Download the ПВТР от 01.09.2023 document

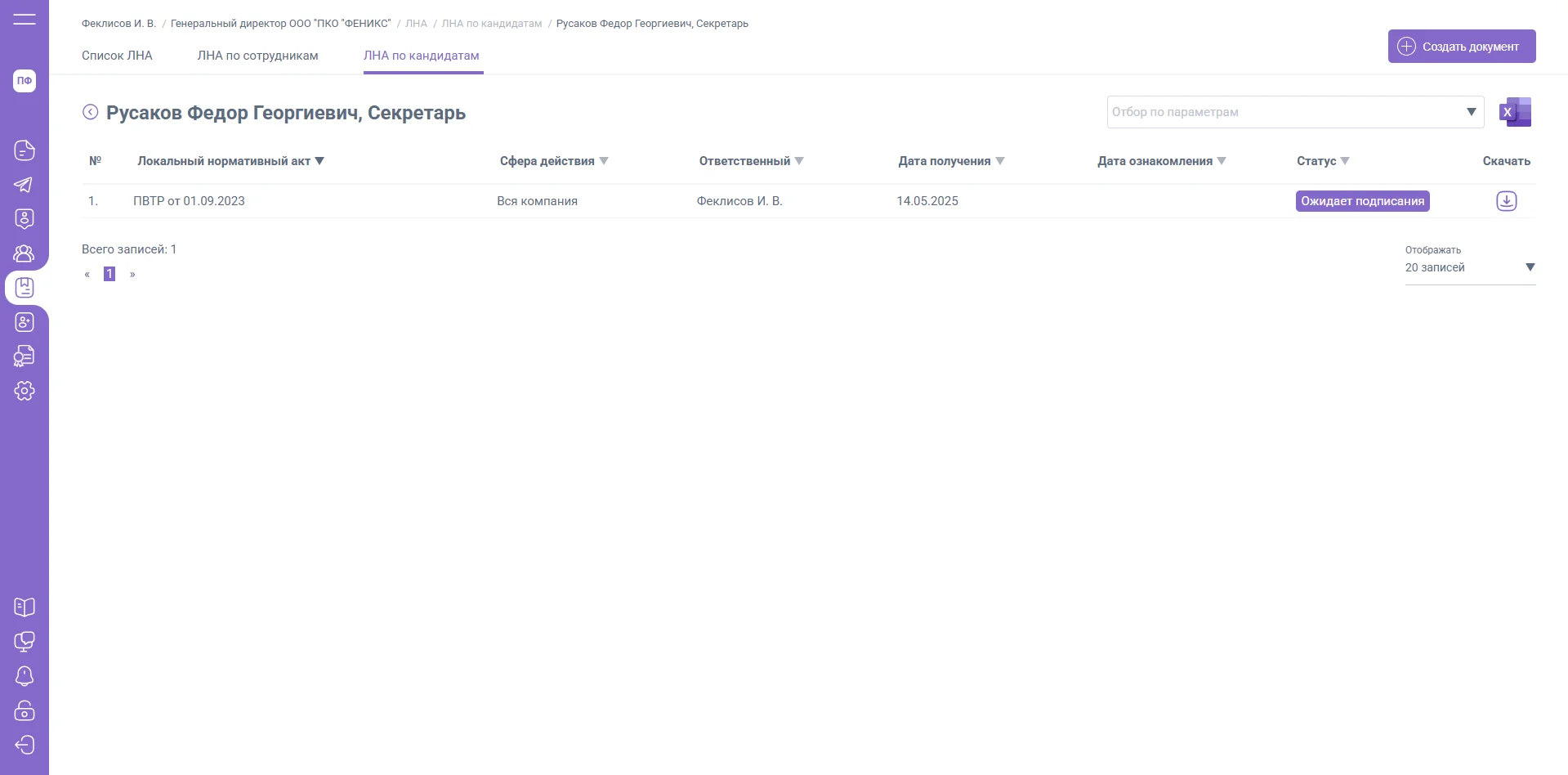click(1506, 201)
